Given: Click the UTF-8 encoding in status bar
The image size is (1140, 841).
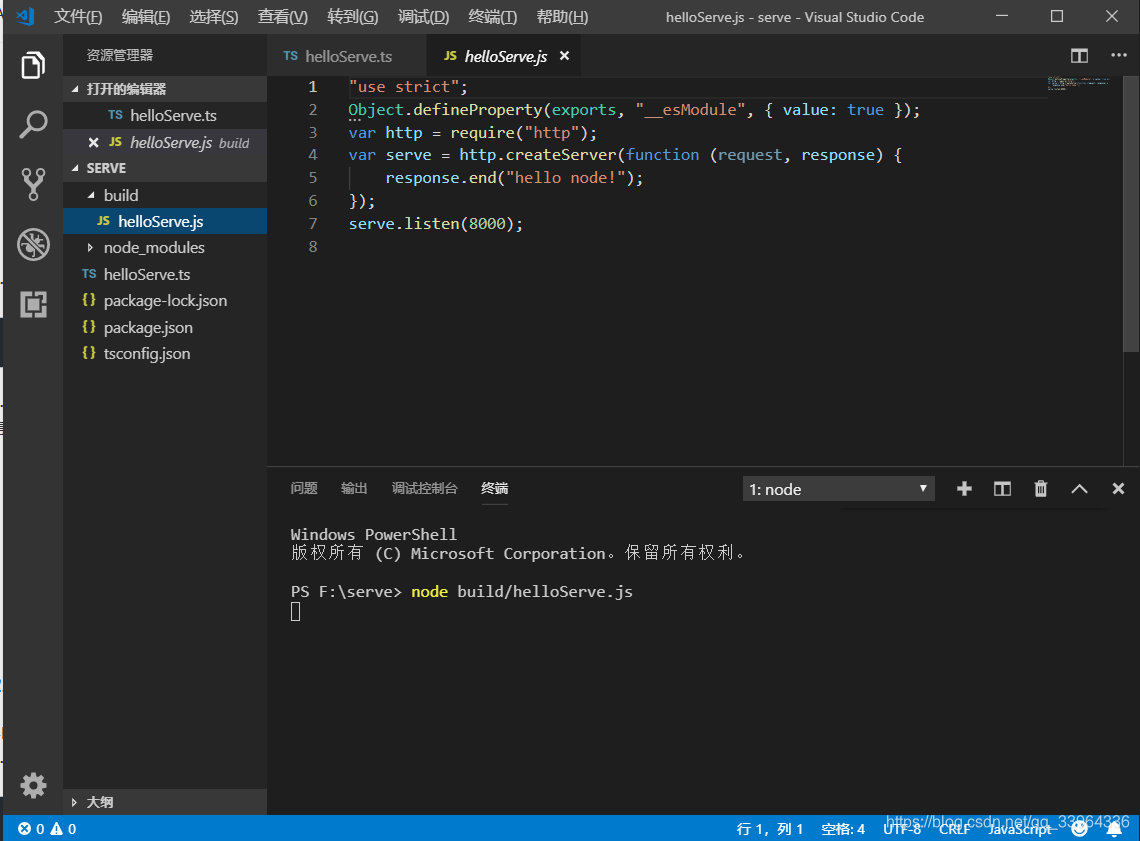Looking at the screenshot, I should [902, 829].
